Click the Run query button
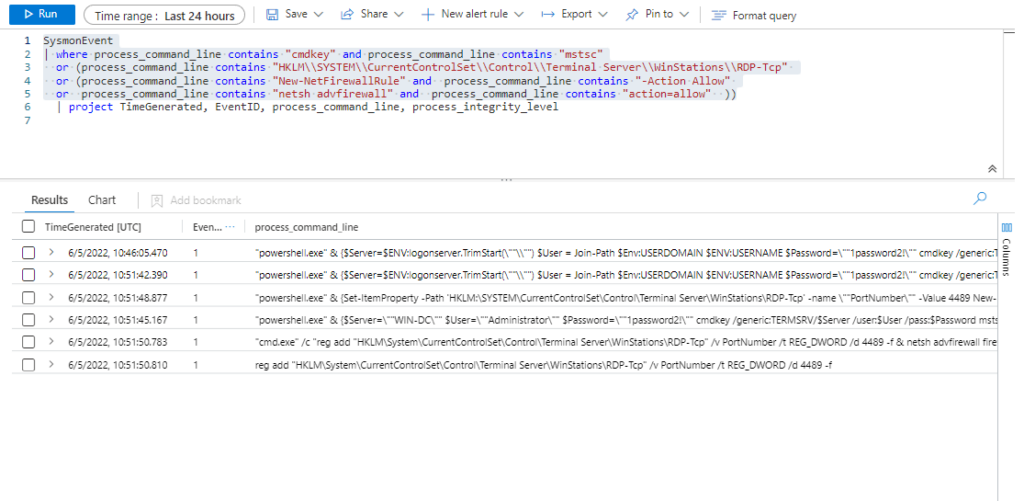Screen dimensions: 1024x501 (x=40, y=15)
